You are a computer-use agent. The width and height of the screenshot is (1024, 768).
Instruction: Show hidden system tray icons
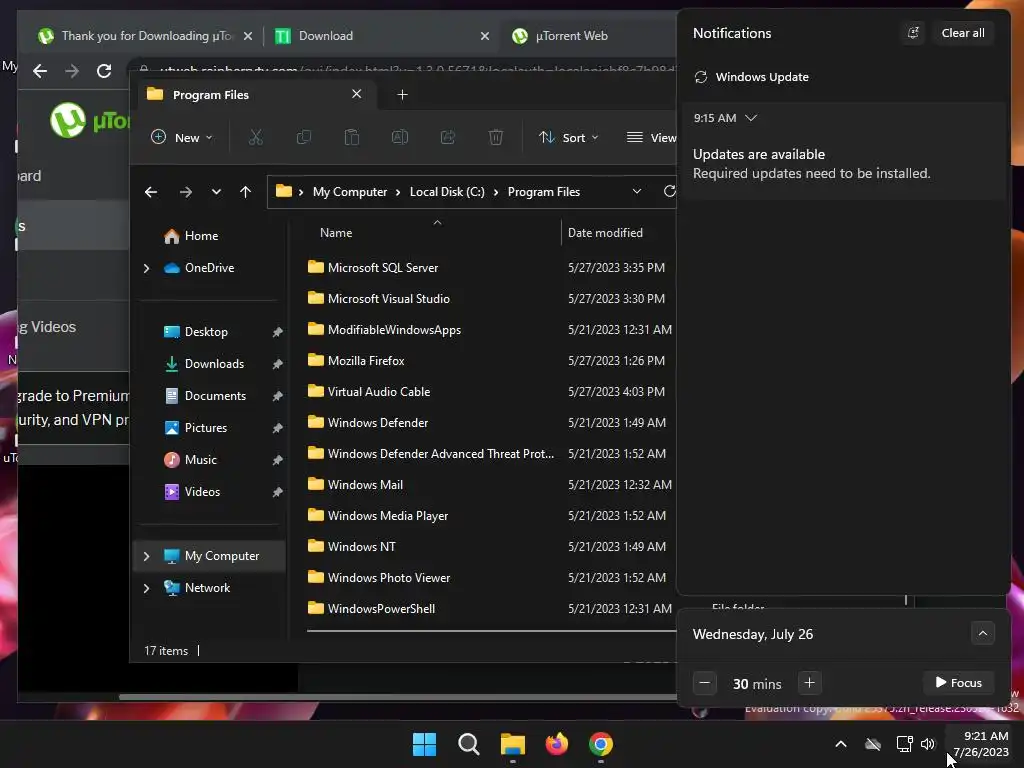pyautogui.click(x=841, y=744)
